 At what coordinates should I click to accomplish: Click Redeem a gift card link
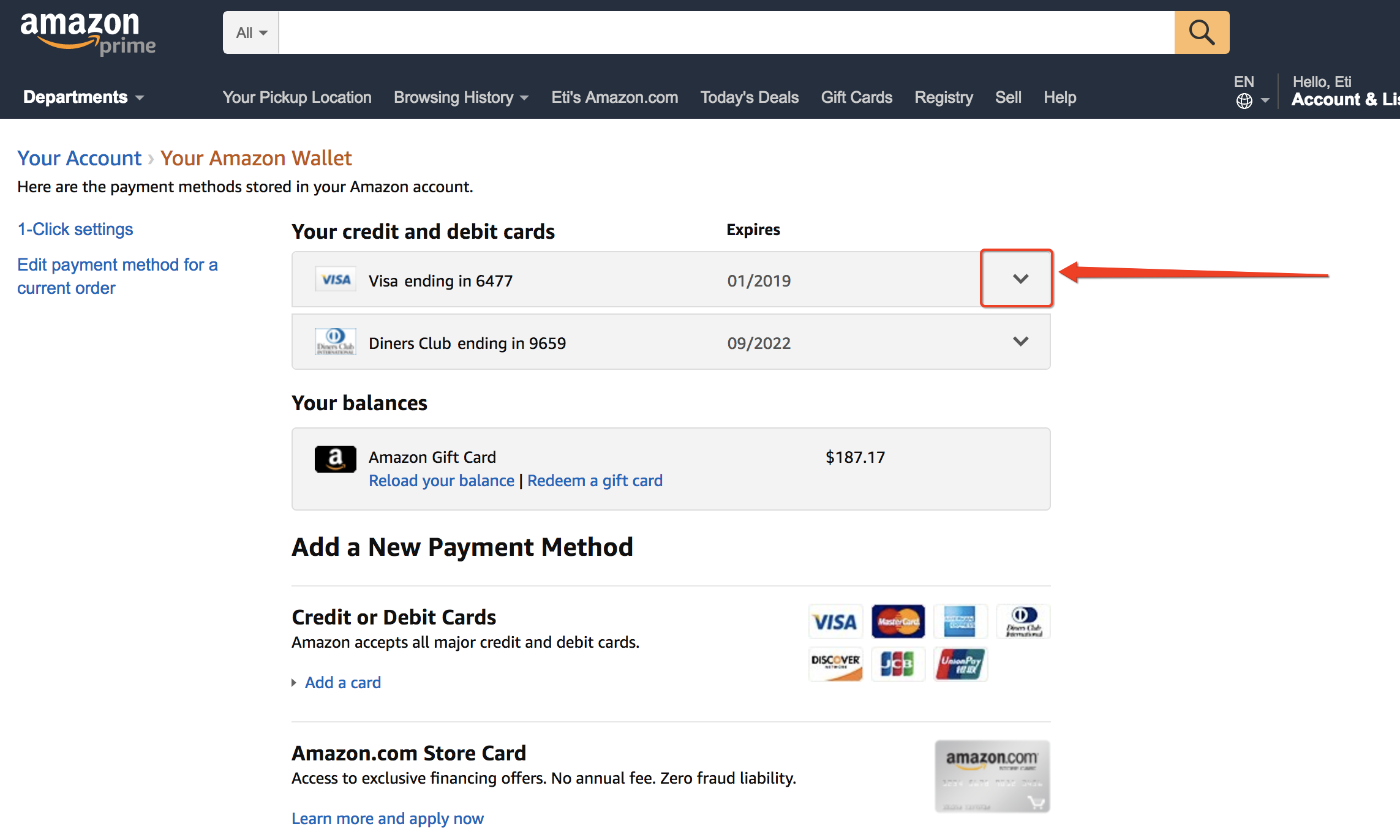coord(595,481)
